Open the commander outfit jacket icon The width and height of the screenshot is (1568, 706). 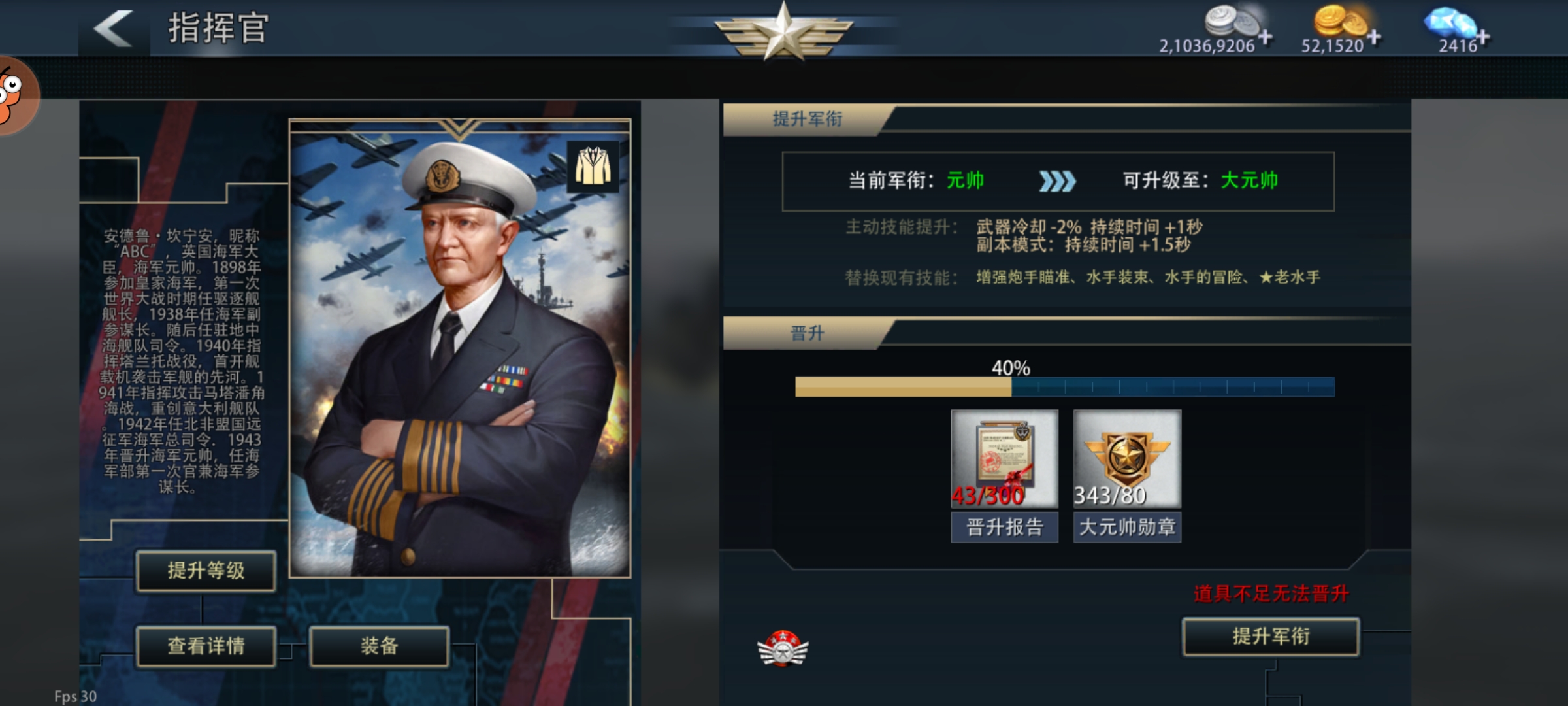point(593,167)
